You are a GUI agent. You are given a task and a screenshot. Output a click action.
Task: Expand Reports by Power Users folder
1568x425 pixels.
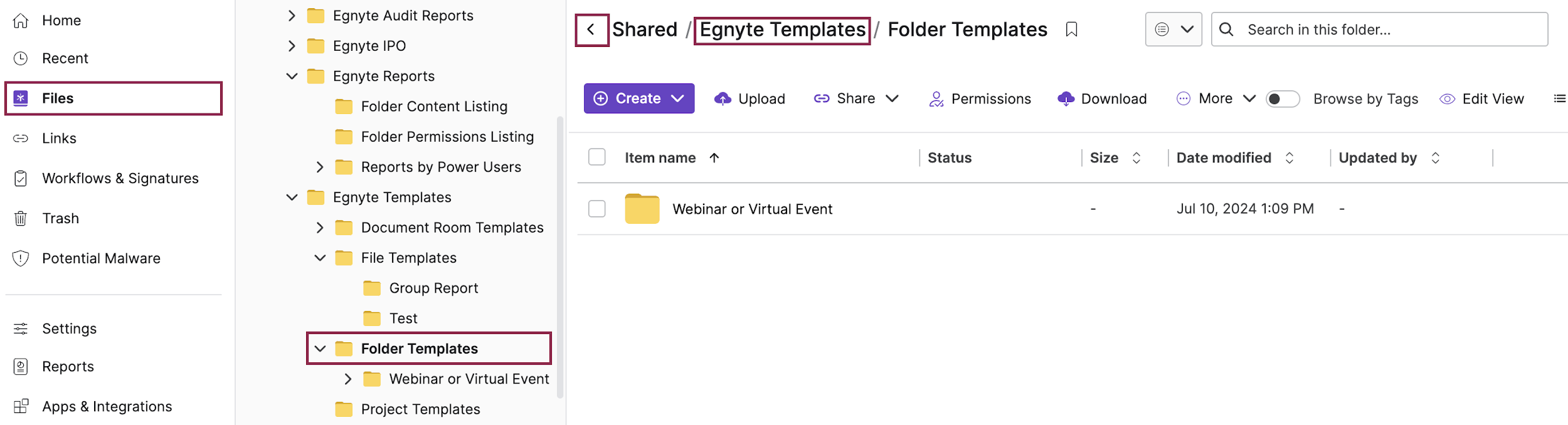point(320,167)
